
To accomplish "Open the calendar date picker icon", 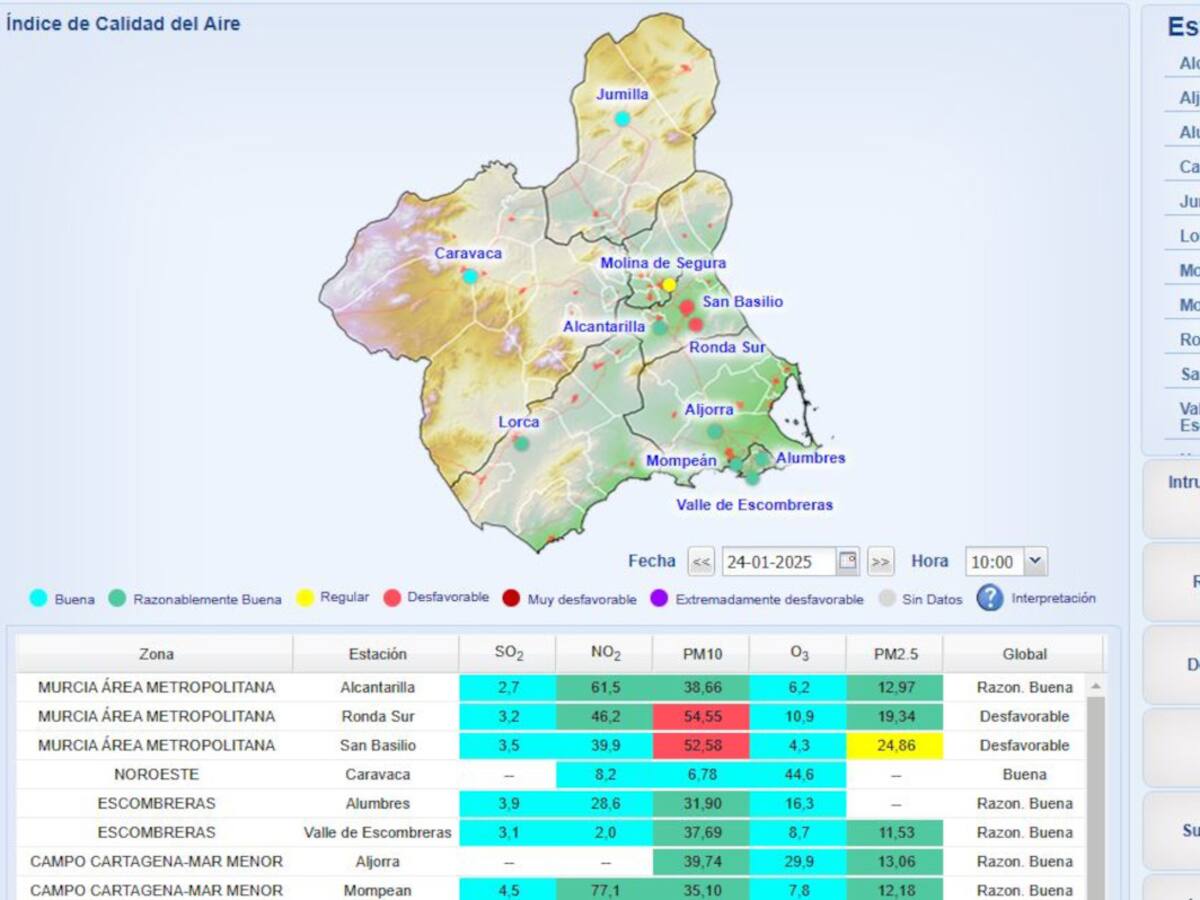I will [x=847, y=561].
